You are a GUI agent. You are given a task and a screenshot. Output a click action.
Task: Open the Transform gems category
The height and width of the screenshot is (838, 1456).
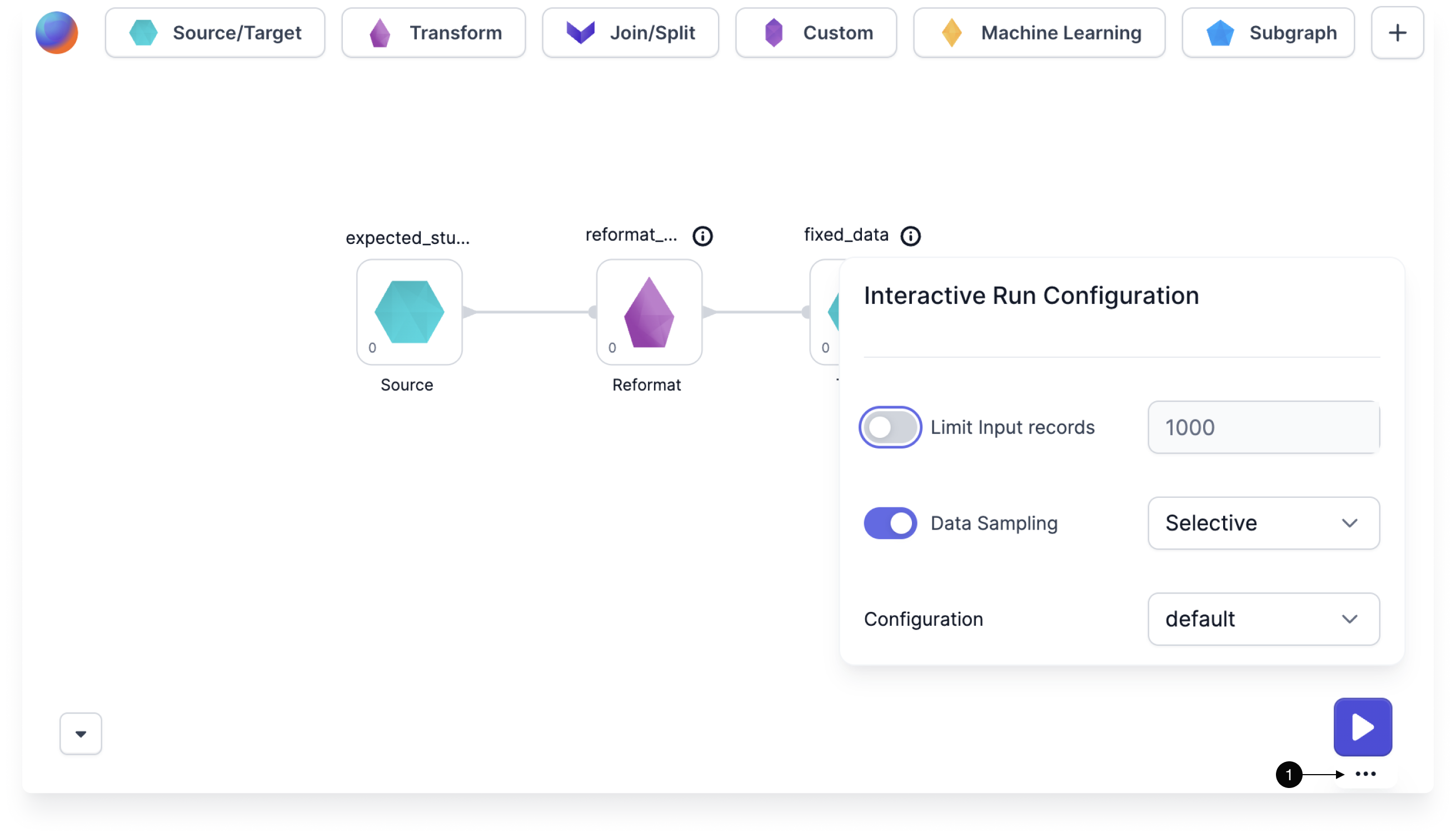tap(433, 33)
